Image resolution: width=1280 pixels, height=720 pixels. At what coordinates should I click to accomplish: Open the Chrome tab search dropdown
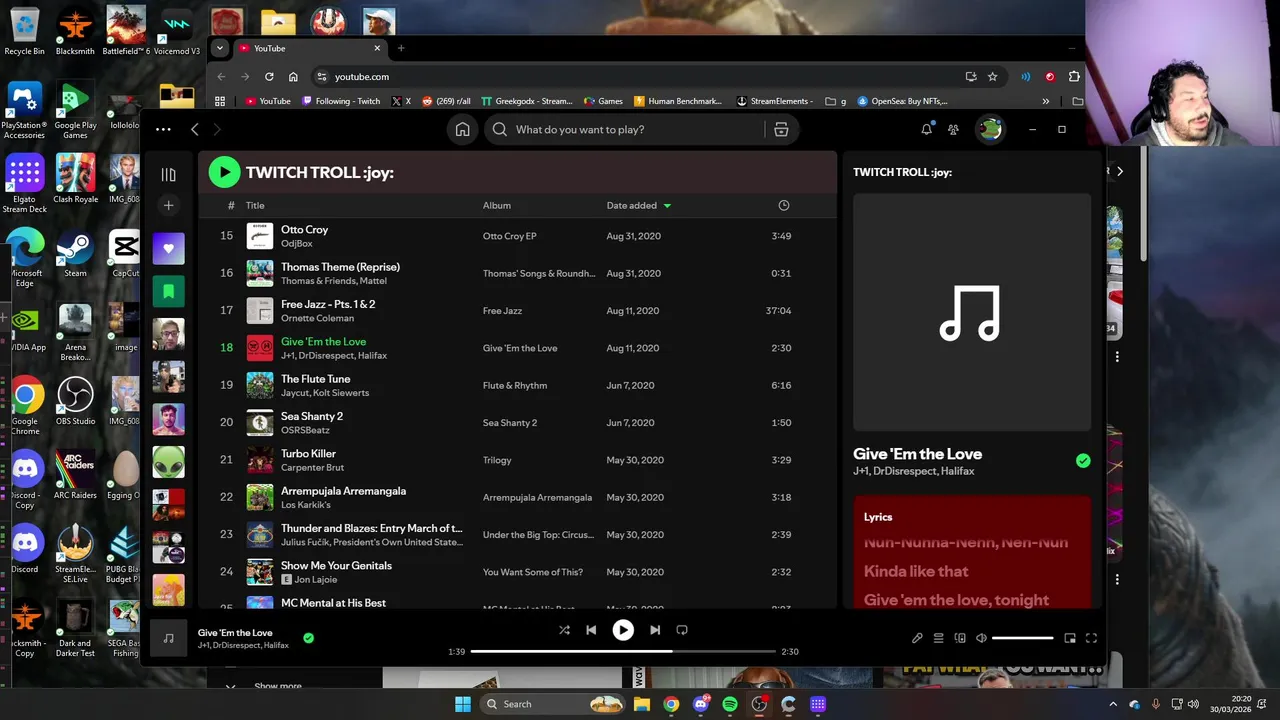pos(220,48)
